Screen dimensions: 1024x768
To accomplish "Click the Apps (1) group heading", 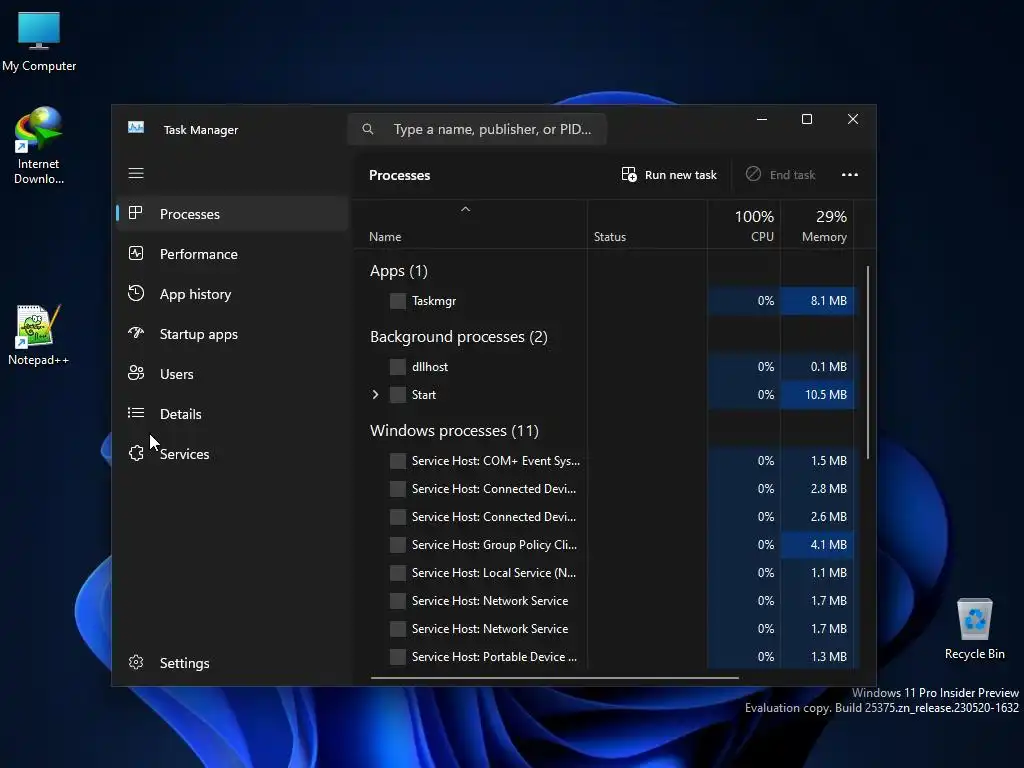I will (398, 271).
